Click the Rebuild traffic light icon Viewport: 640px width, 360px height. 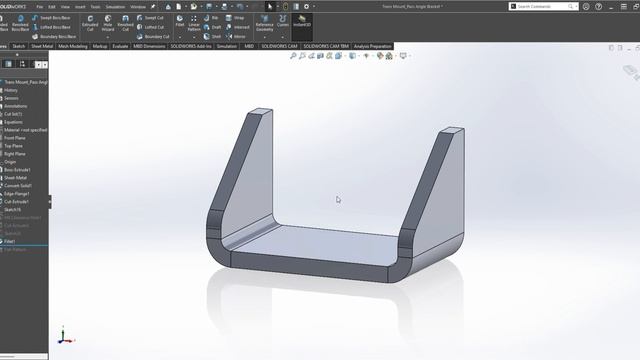point(285,7)
